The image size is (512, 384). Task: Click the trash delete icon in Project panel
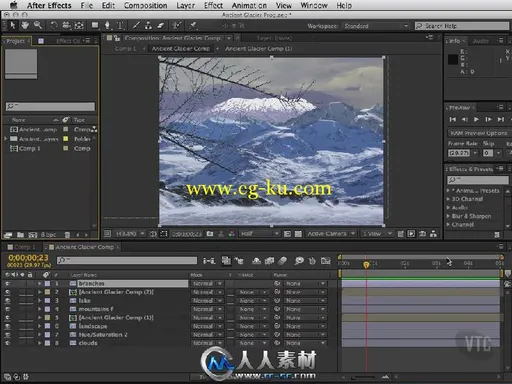pos(67,235)
